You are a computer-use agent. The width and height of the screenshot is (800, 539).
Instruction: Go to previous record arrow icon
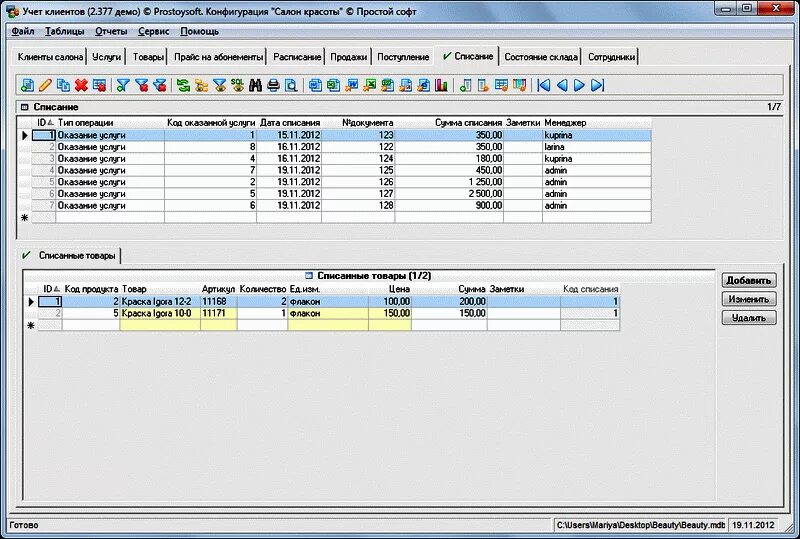562,85
